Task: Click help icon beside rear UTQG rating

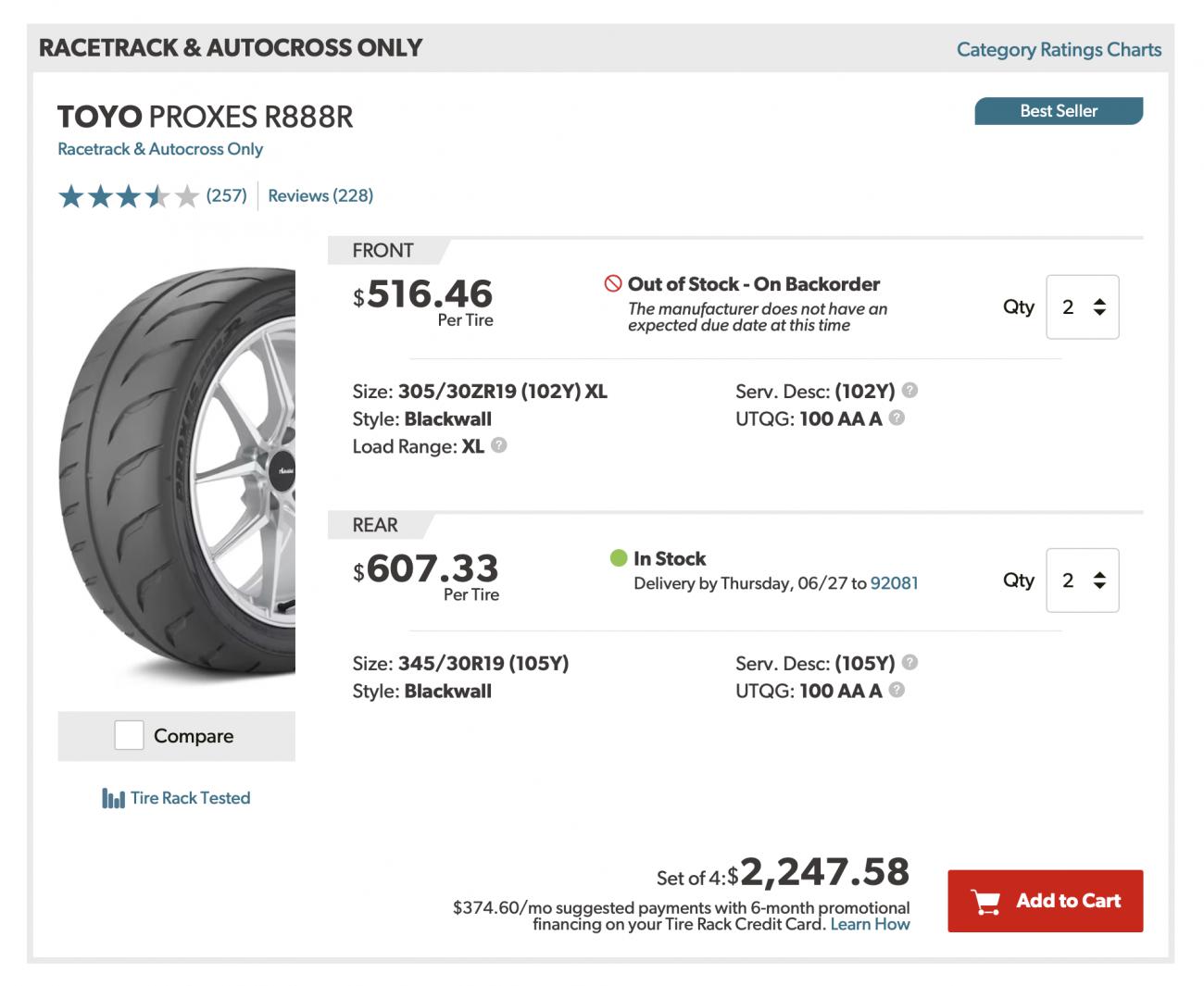Action: pos(897,690)
